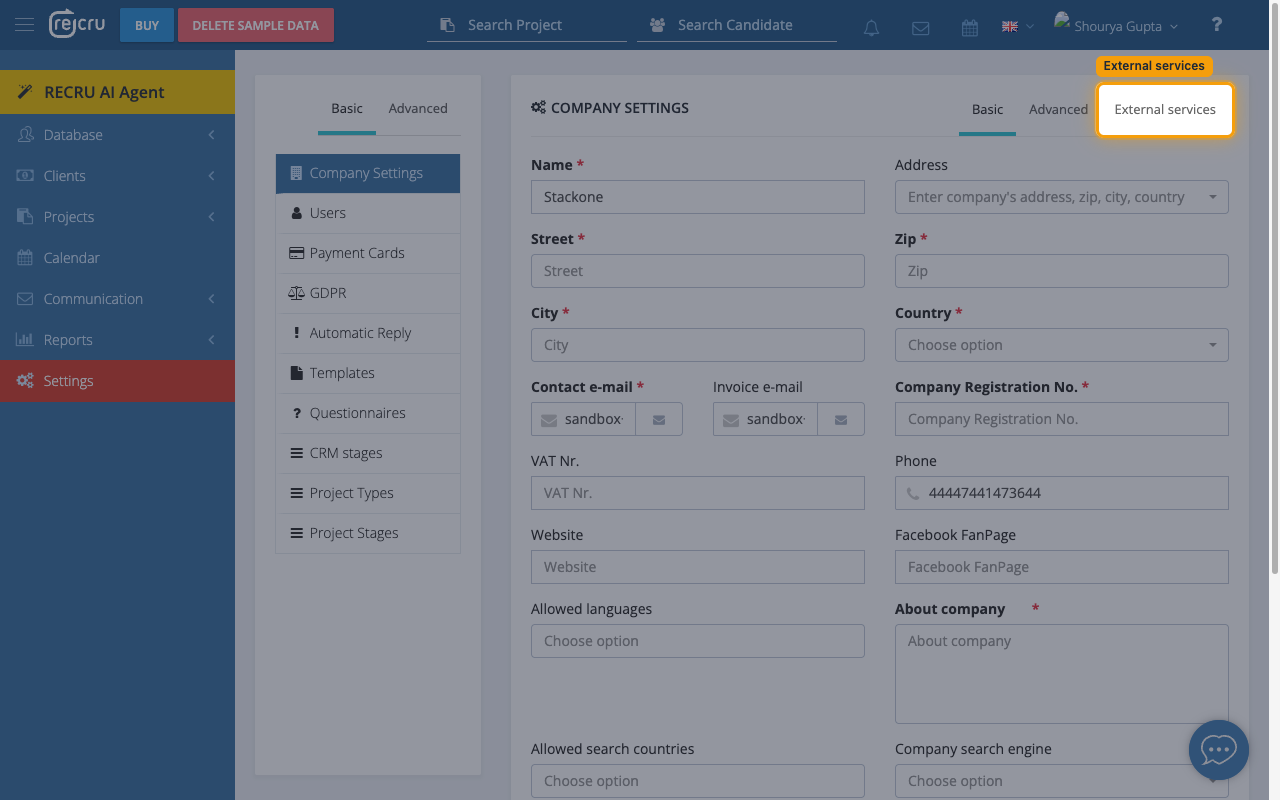Viewport: 1280px width, 800px height.
Task: Open the help question mark icon
Action: pos(1217,25)
